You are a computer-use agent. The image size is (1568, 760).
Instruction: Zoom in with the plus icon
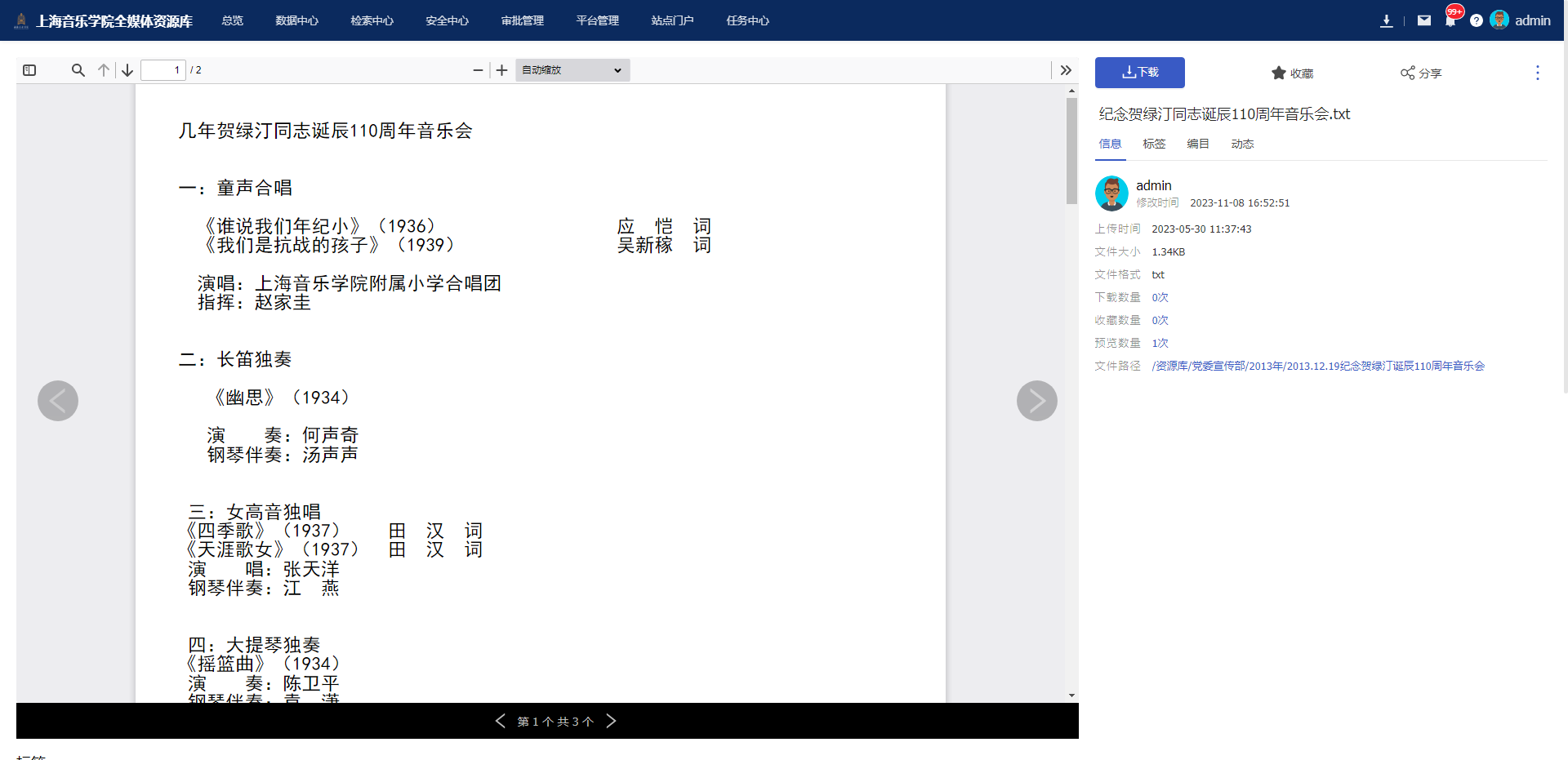point(502,70)
